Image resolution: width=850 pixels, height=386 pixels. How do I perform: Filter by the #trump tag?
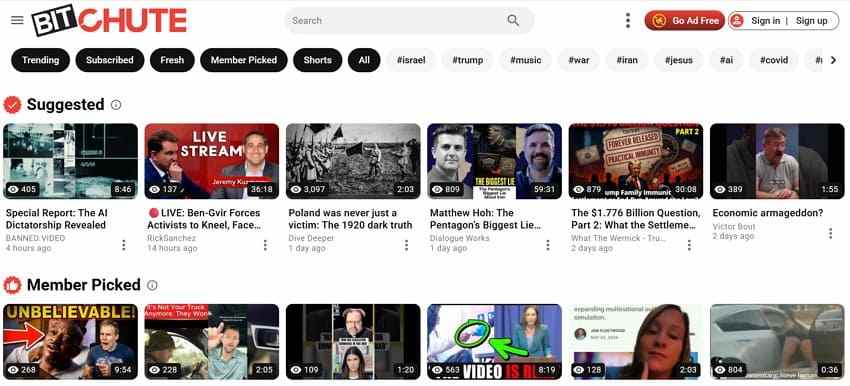[x=467, y=60]
